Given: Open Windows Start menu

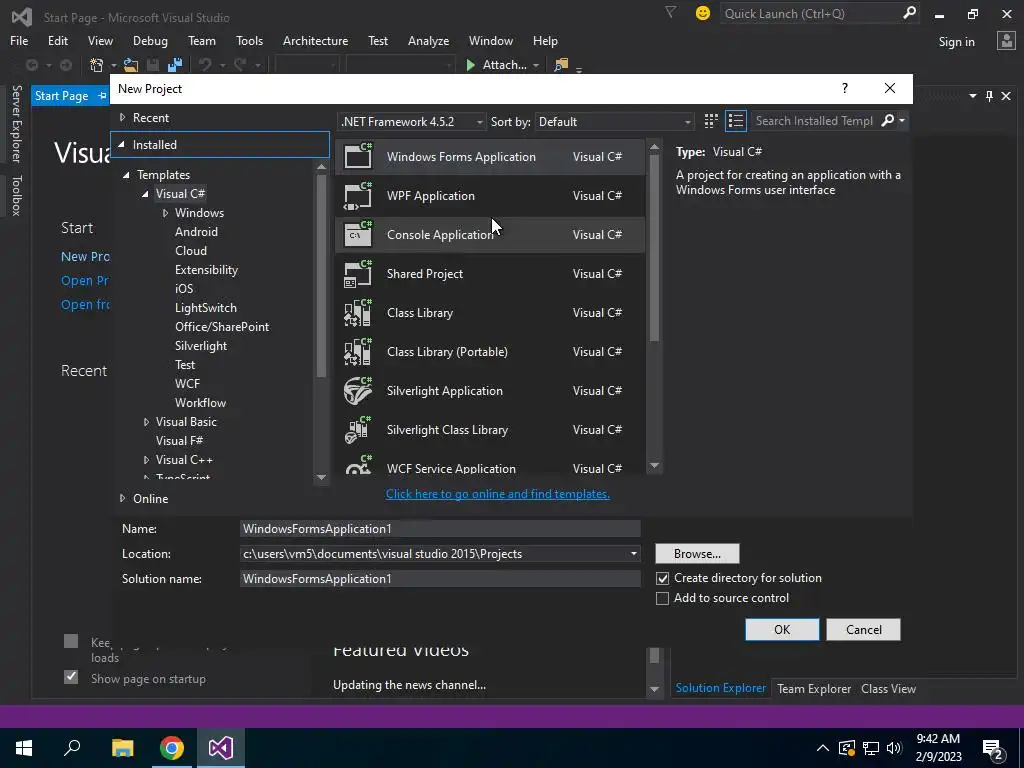Looking at the screenshot, I should point(24,748).
